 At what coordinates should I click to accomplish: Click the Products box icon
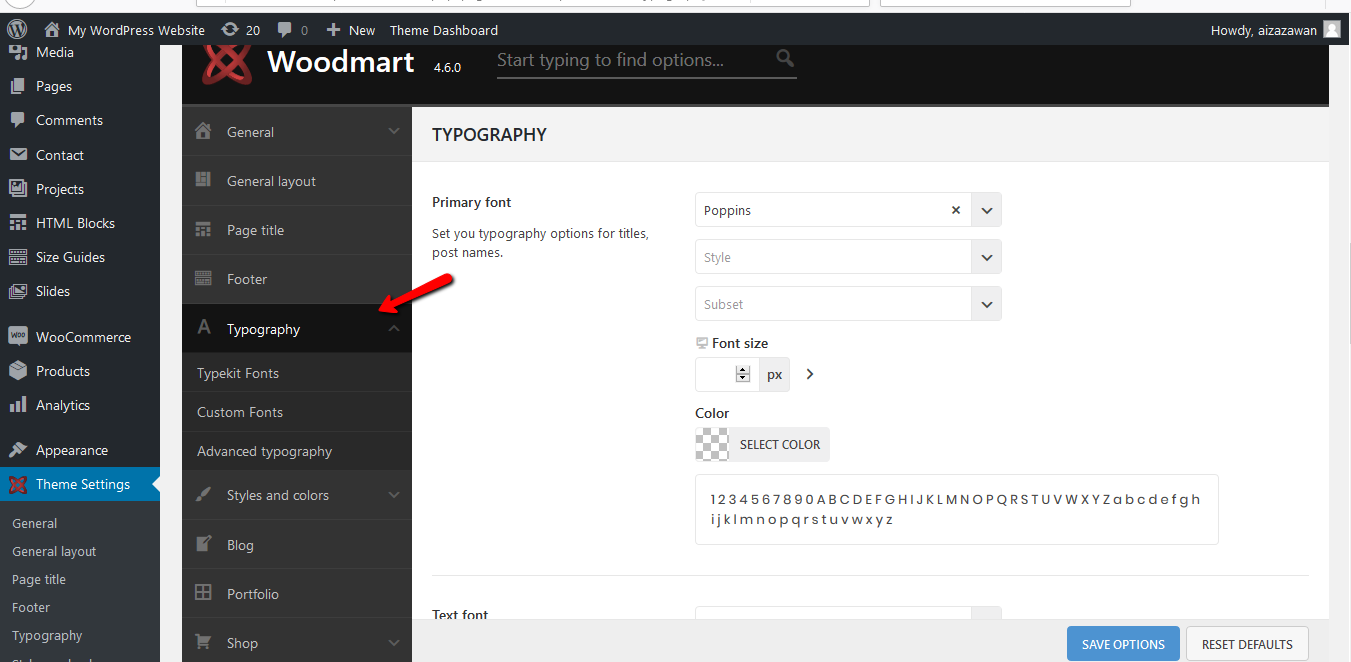18,371
